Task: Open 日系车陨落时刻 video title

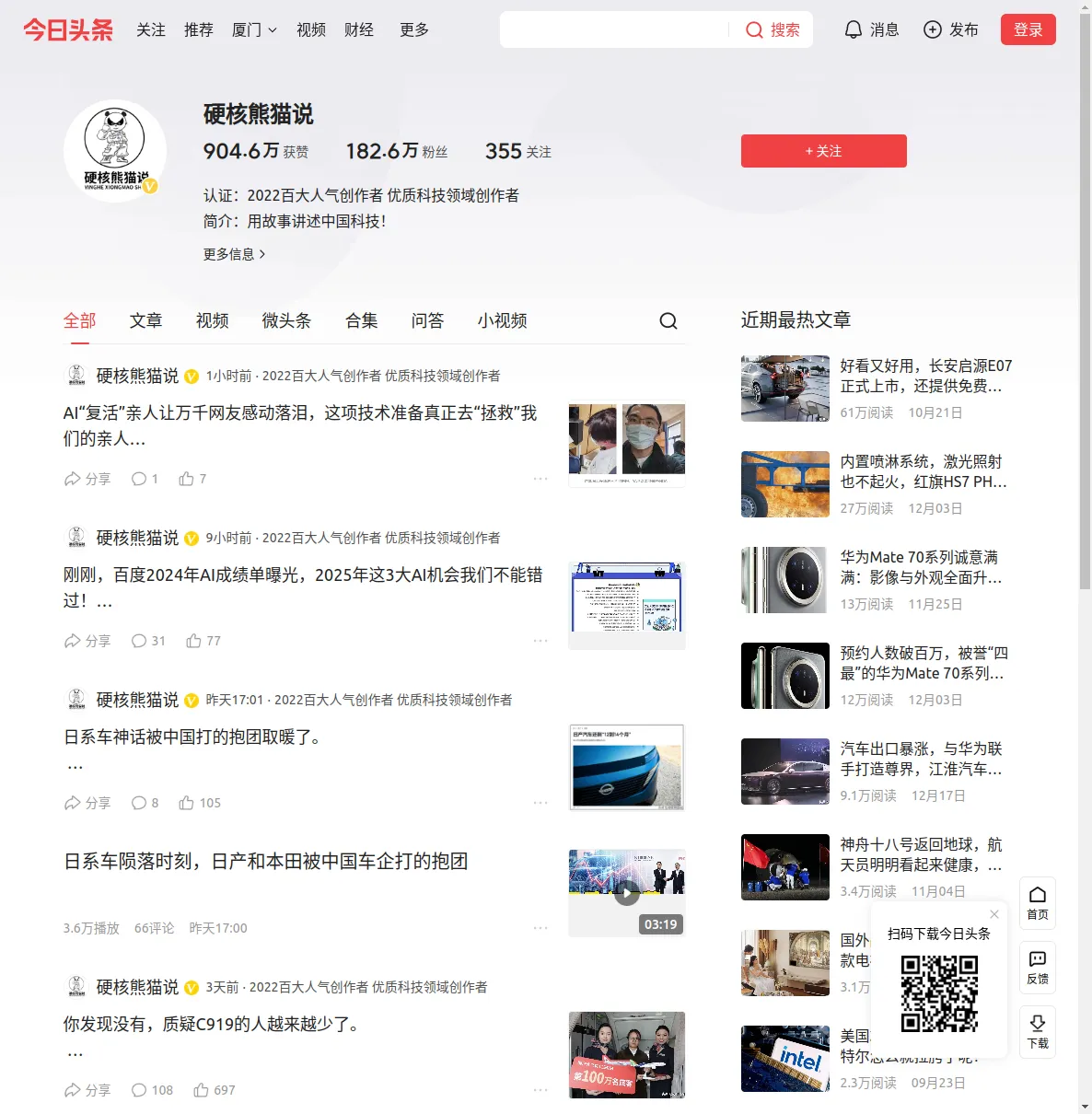Action: tap(266, 862)
